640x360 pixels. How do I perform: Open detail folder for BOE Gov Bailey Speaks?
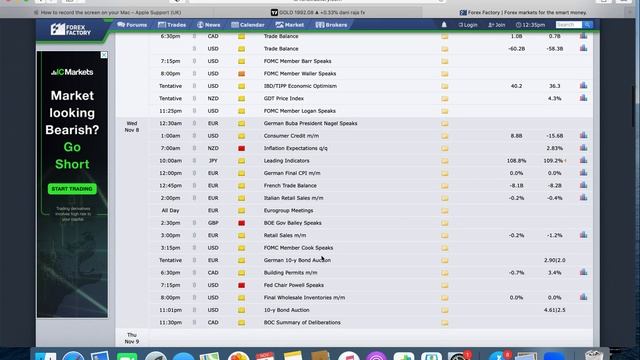(444, 223)
